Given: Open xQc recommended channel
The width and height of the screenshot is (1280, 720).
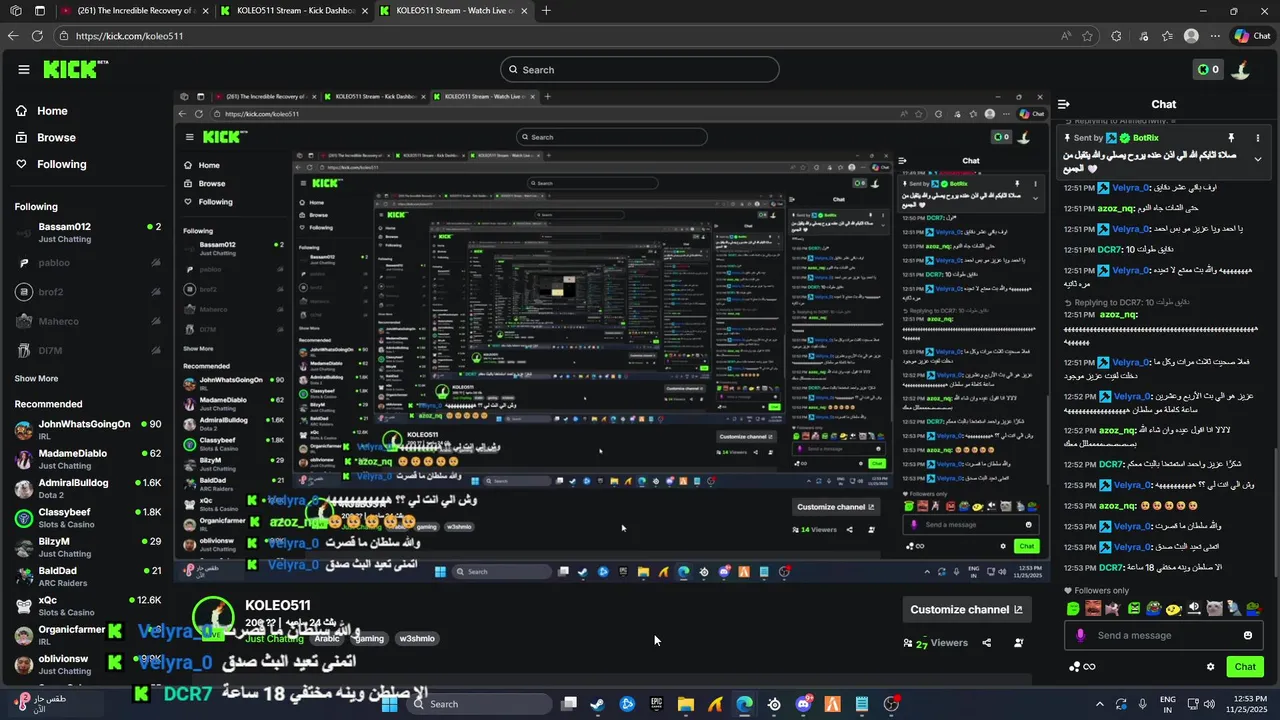Looking at the screenshot, I should [87, 606].
